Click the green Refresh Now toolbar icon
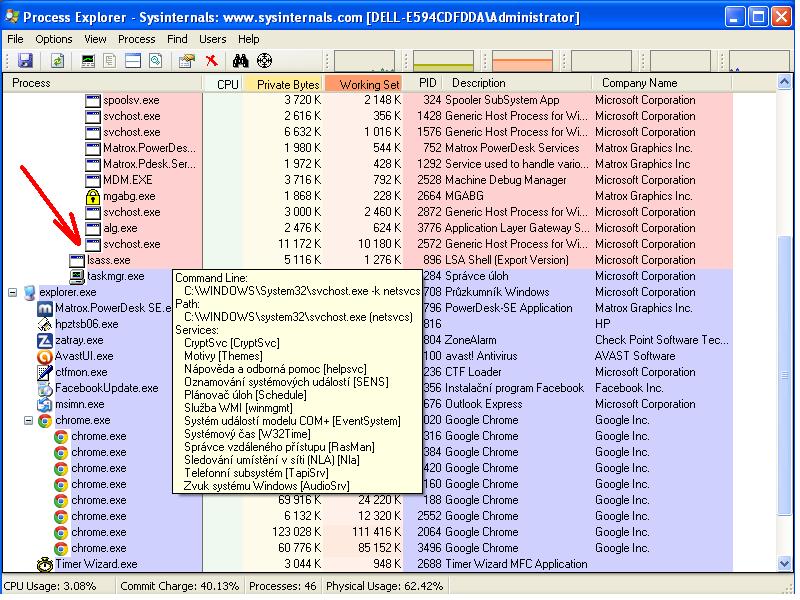The height and width of the screenshot is (600, 800). 57,61
